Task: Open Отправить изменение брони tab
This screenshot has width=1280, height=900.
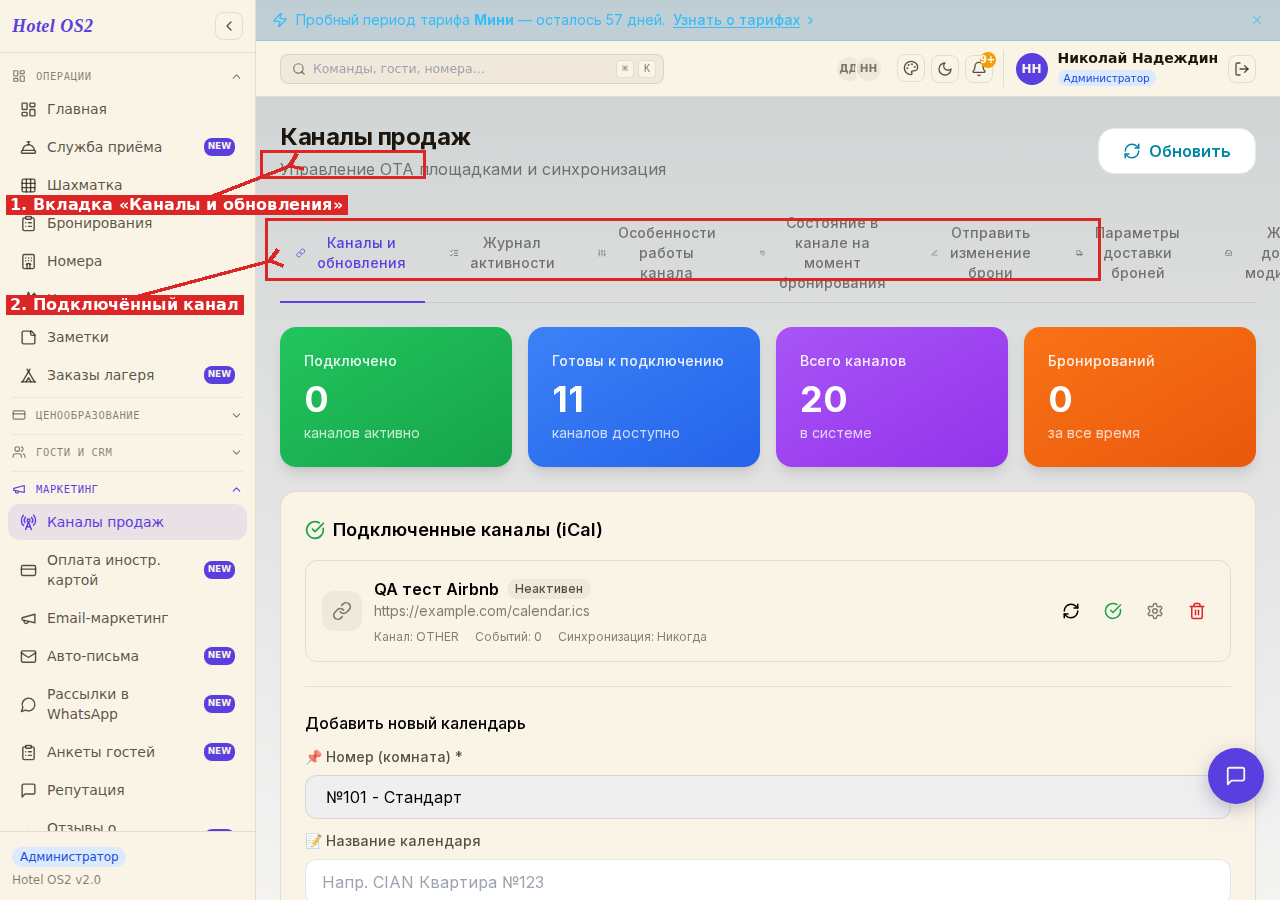Action: tap(983, 253)
